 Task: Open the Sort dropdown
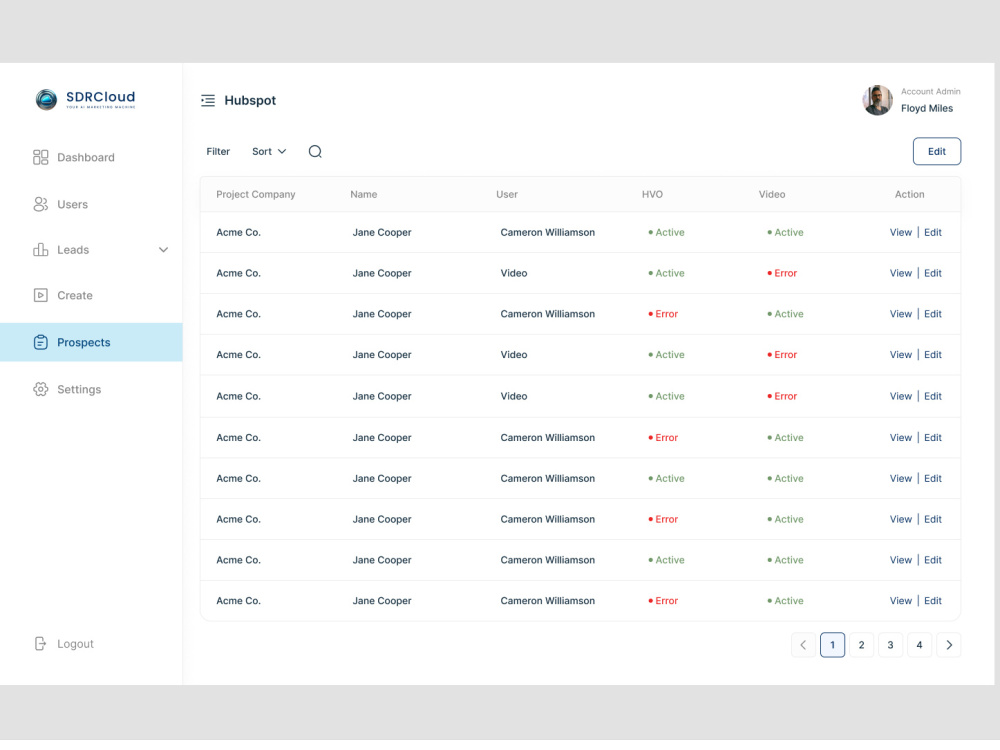click(269, 152)
